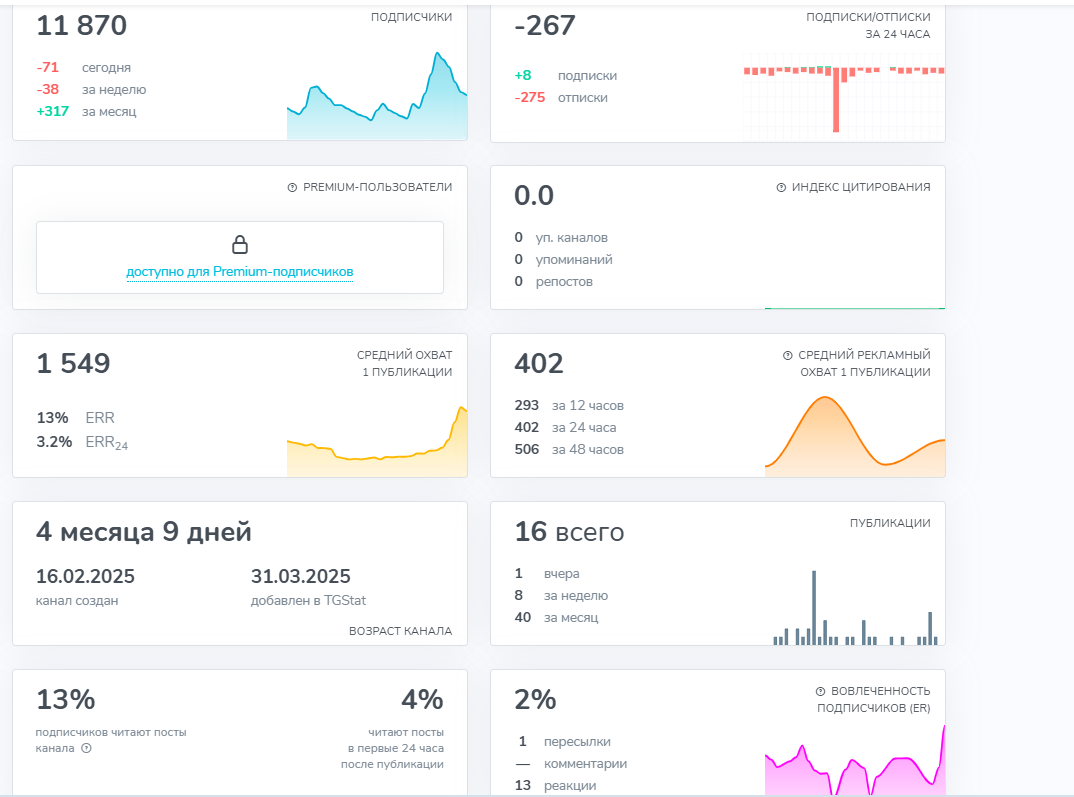
Task: Click the '1 вчера' publications row
Action: coord(547,574)
